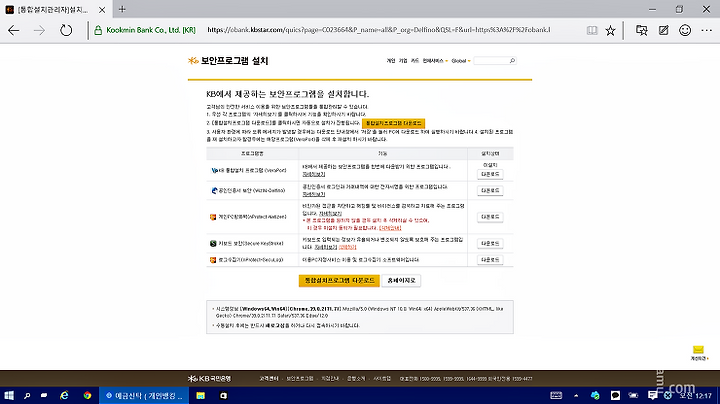Launch Internet Explorer from taskbar
The width and height of the screenshot is (720, 404).
pyautogui.click(x=64, y=395)
